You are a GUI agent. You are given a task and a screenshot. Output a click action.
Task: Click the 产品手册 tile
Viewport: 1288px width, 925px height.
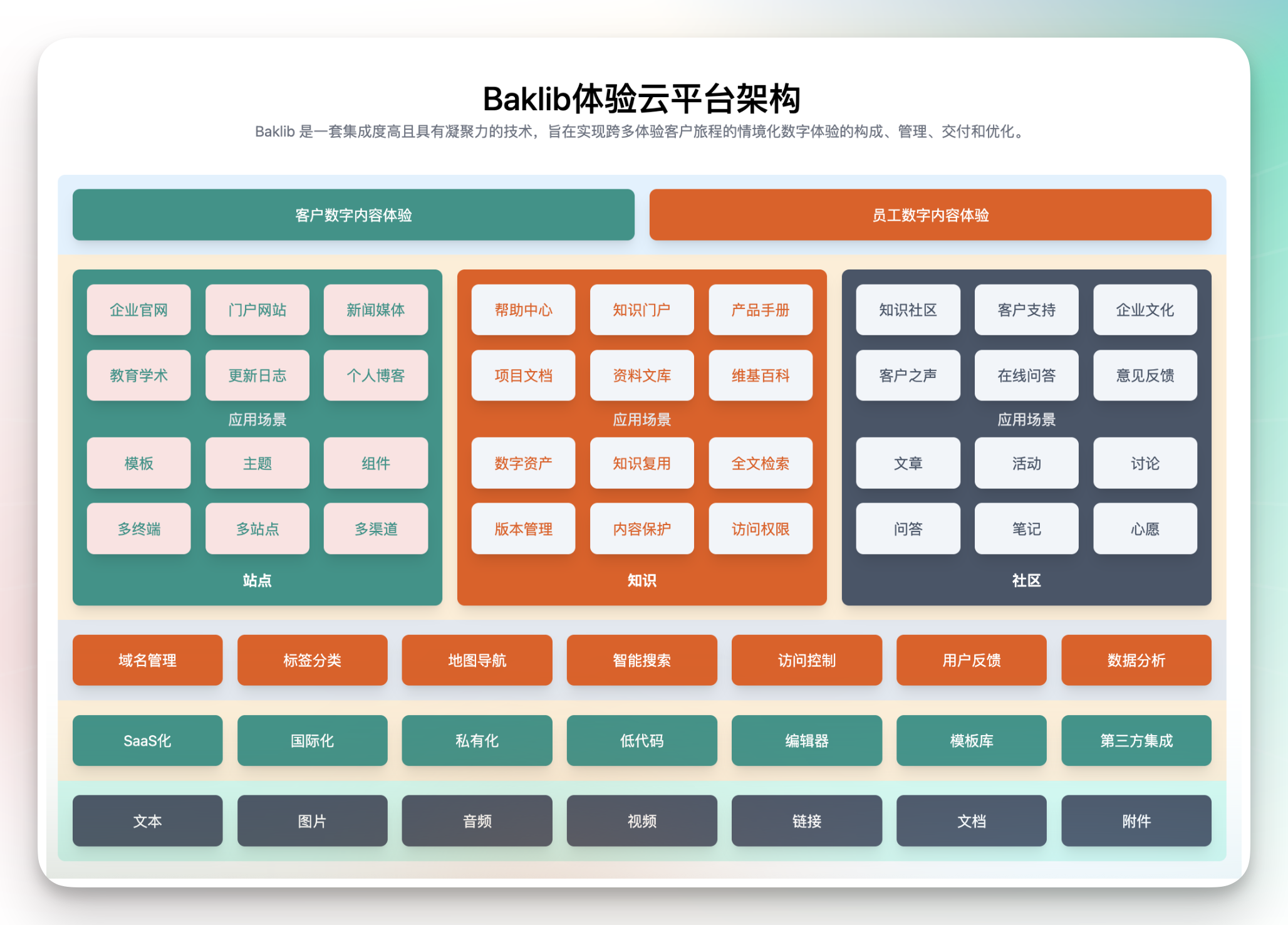(761, 310)
